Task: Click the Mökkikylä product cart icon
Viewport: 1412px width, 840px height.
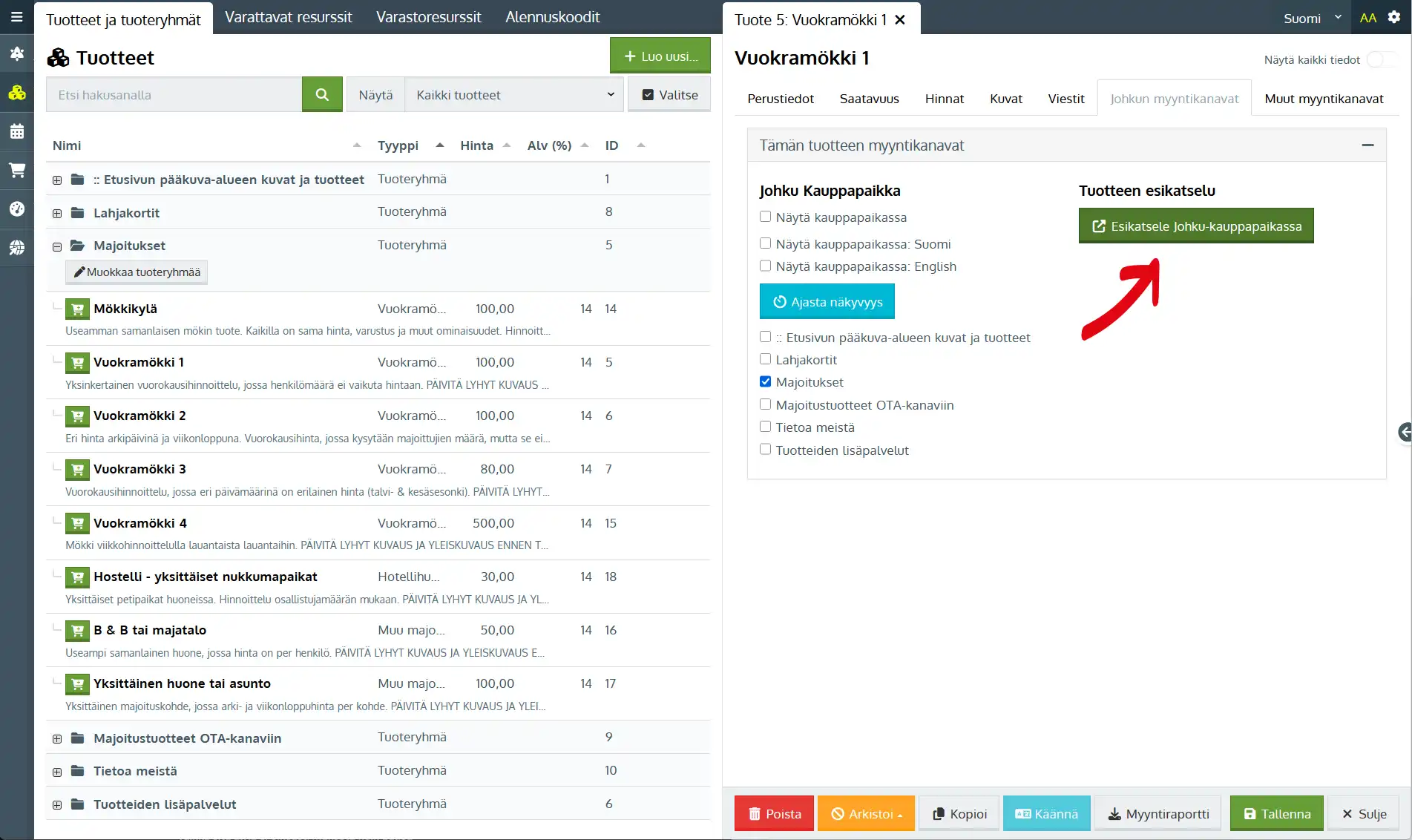Action: click(77, 309)
